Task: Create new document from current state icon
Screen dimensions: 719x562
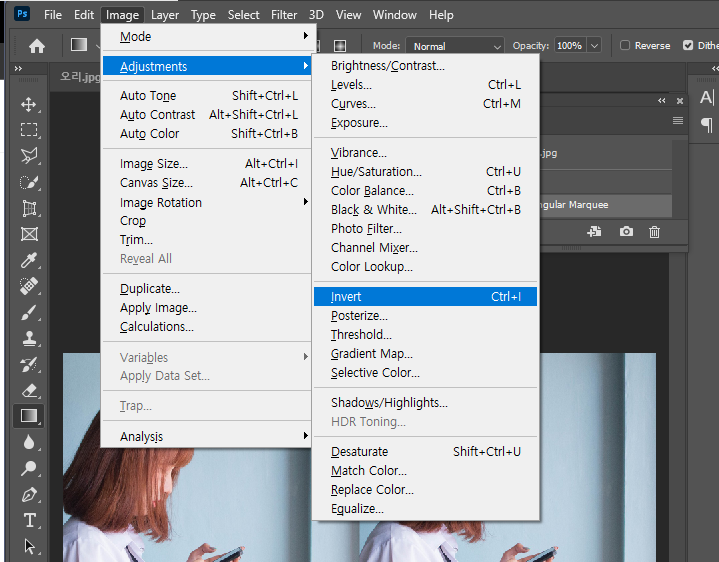Action: point(594,231)
